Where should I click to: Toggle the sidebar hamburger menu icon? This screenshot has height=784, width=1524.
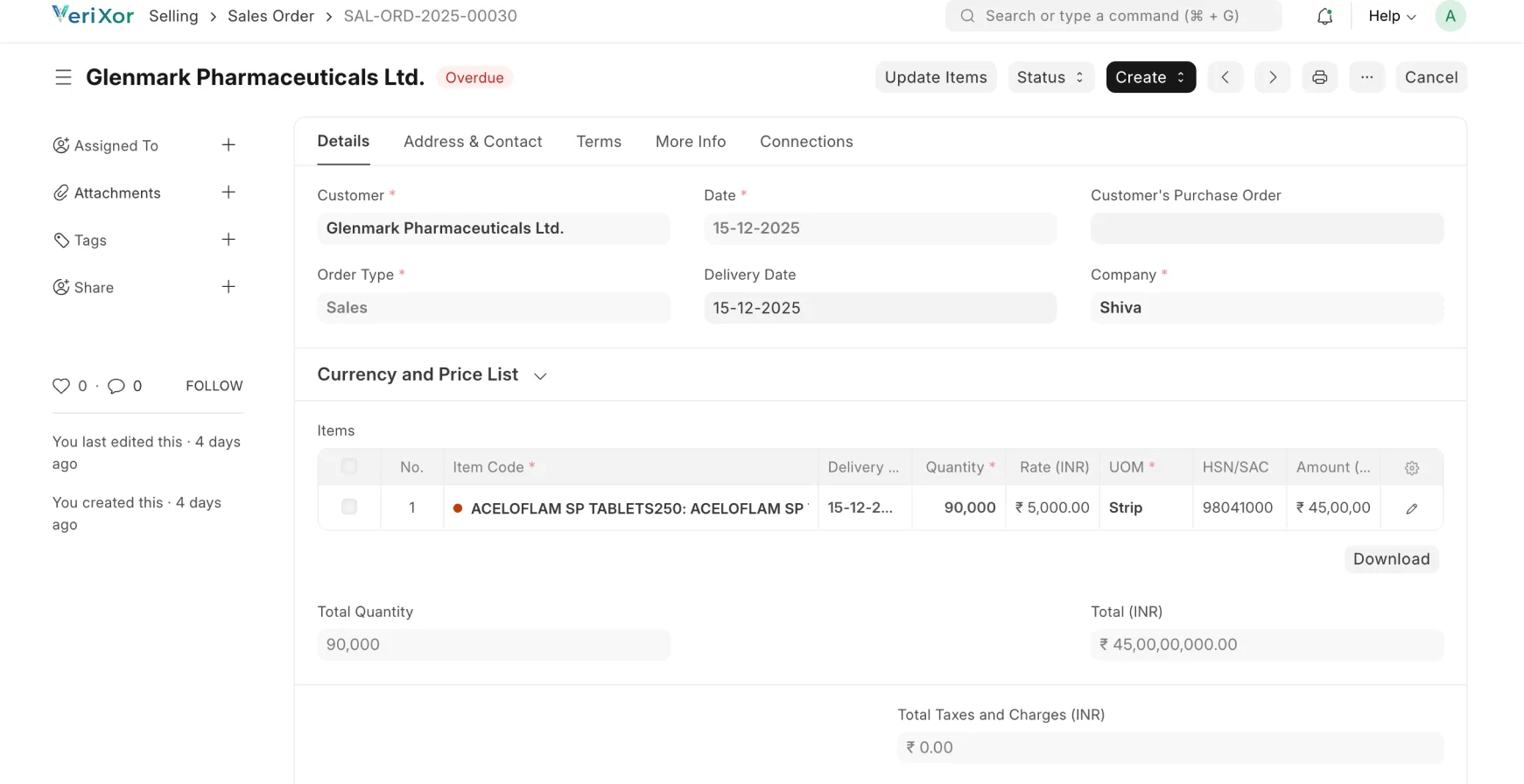63,77
